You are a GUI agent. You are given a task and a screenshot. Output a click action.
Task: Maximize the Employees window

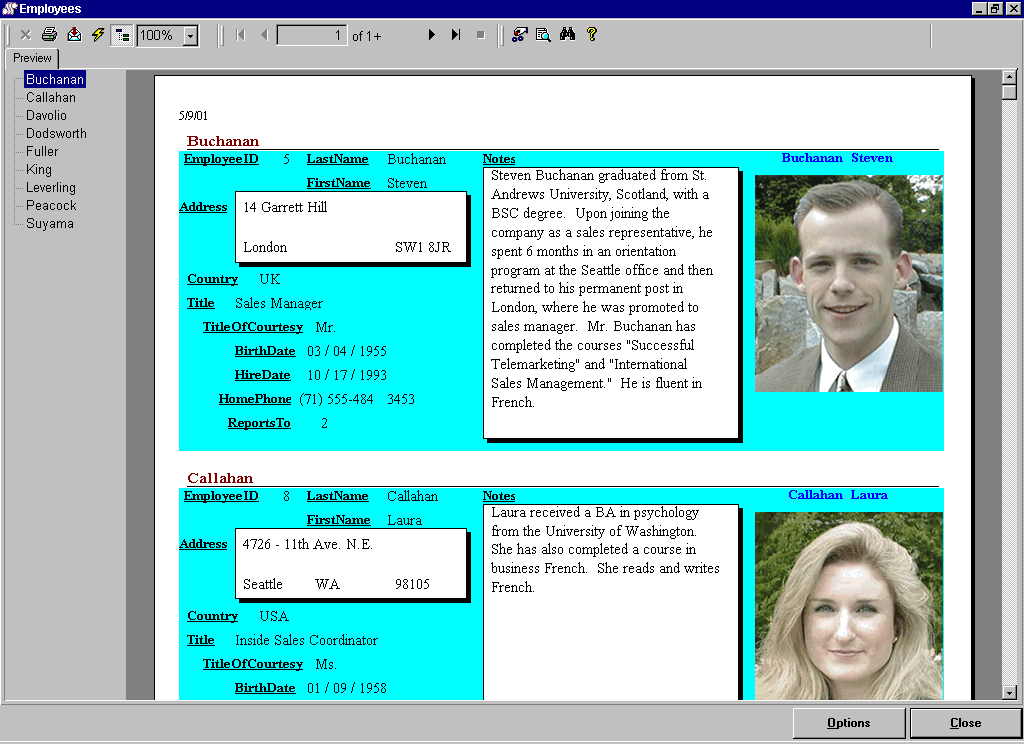[995, 8]
